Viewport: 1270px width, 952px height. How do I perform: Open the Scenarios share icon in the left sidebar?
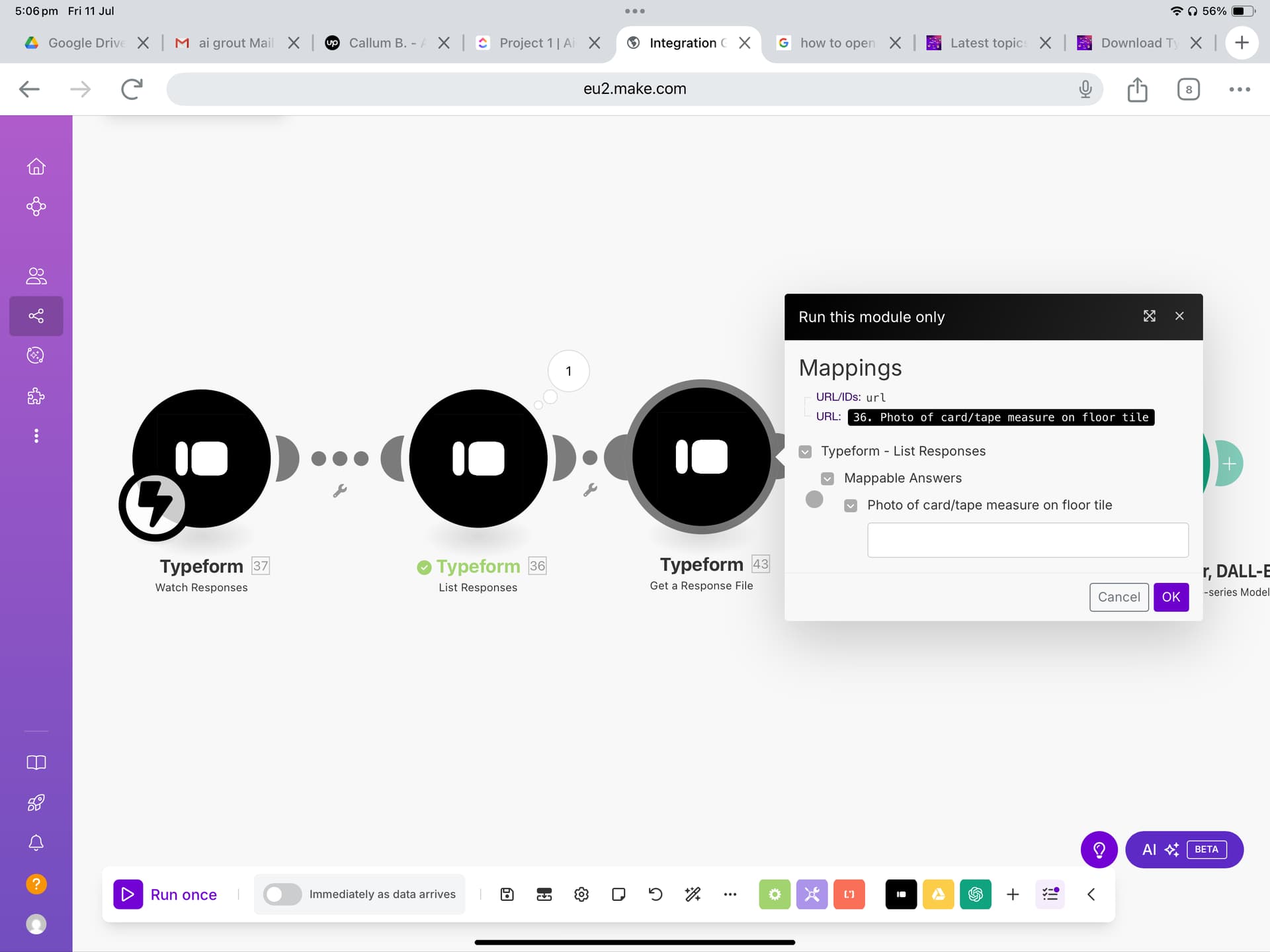[x=36, y=316]
